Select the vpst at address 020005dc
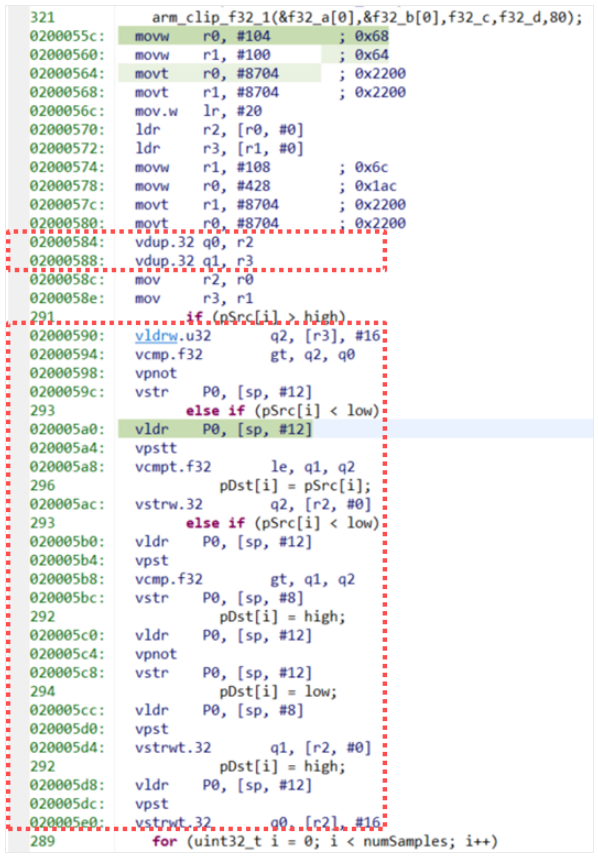Image resolution: width=598 pixels, height=857 pixels. 151,803
